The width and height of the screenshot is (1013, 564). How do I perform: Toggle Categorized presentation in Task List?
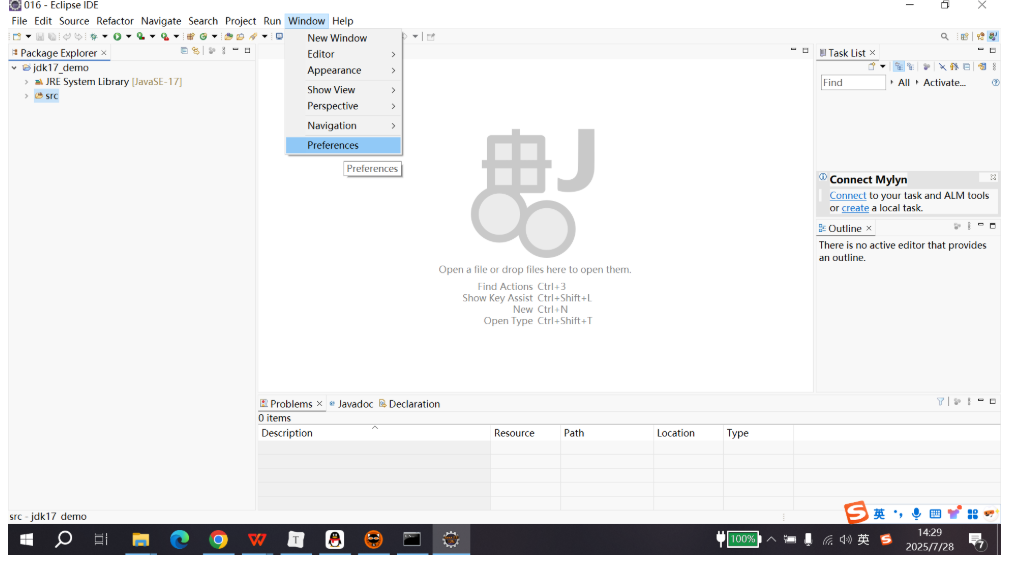click(899, 67)
